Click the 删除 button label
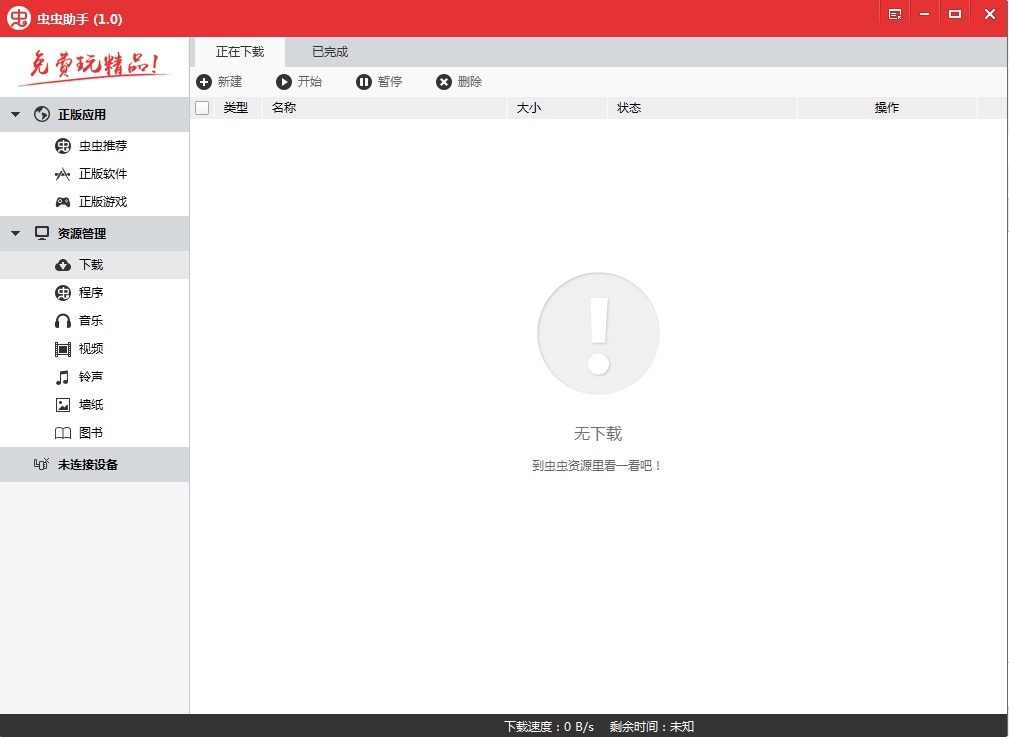The height and width of the screenshot is (737, 1009). point(470,82)
